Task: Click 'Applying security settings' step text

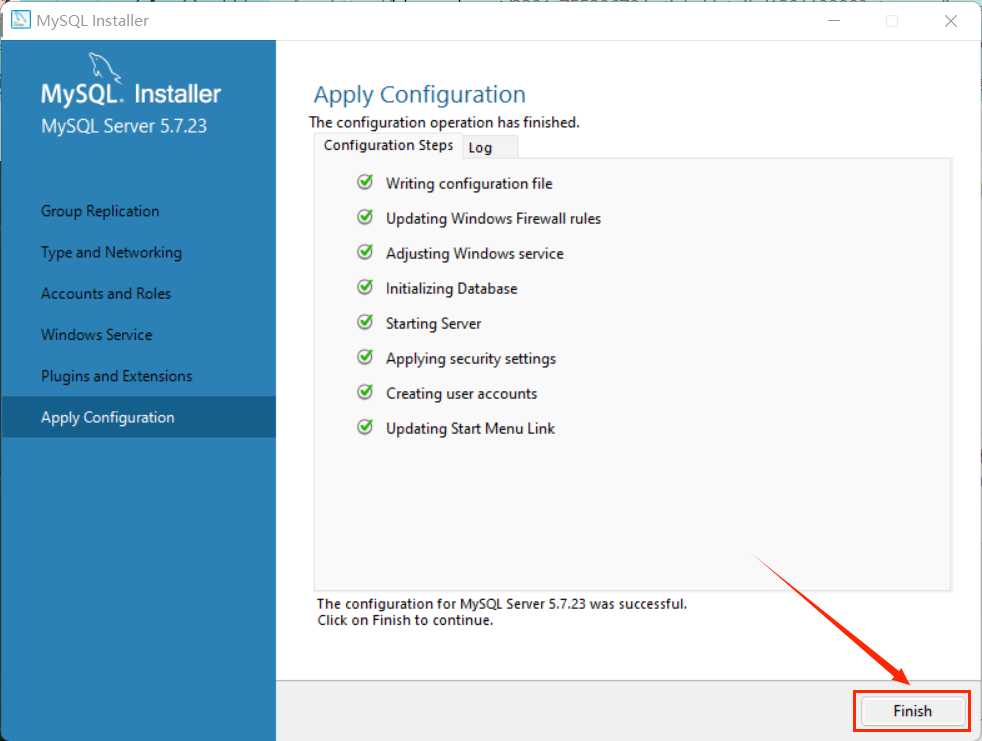Action: click(x=471, y=359)
